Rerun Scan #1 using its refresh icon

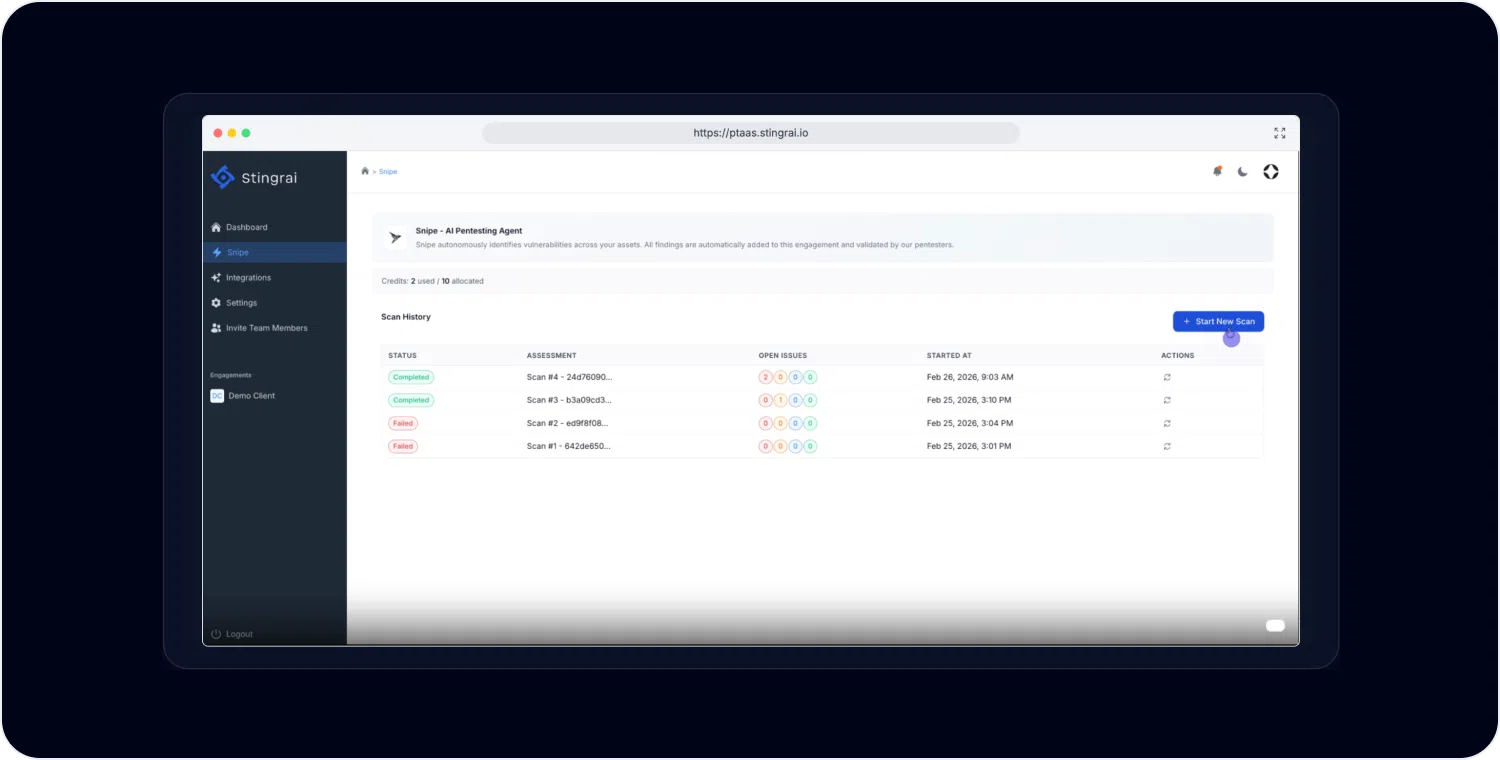[x=1167, y=446]
